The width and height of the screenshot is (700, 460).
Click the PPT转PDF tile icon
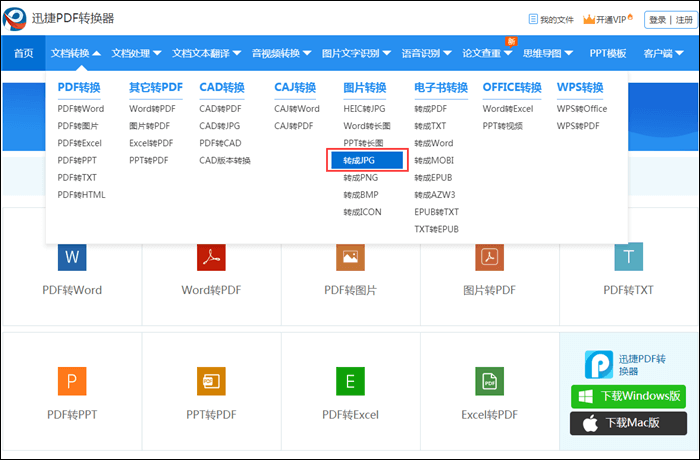click(211, 381)
